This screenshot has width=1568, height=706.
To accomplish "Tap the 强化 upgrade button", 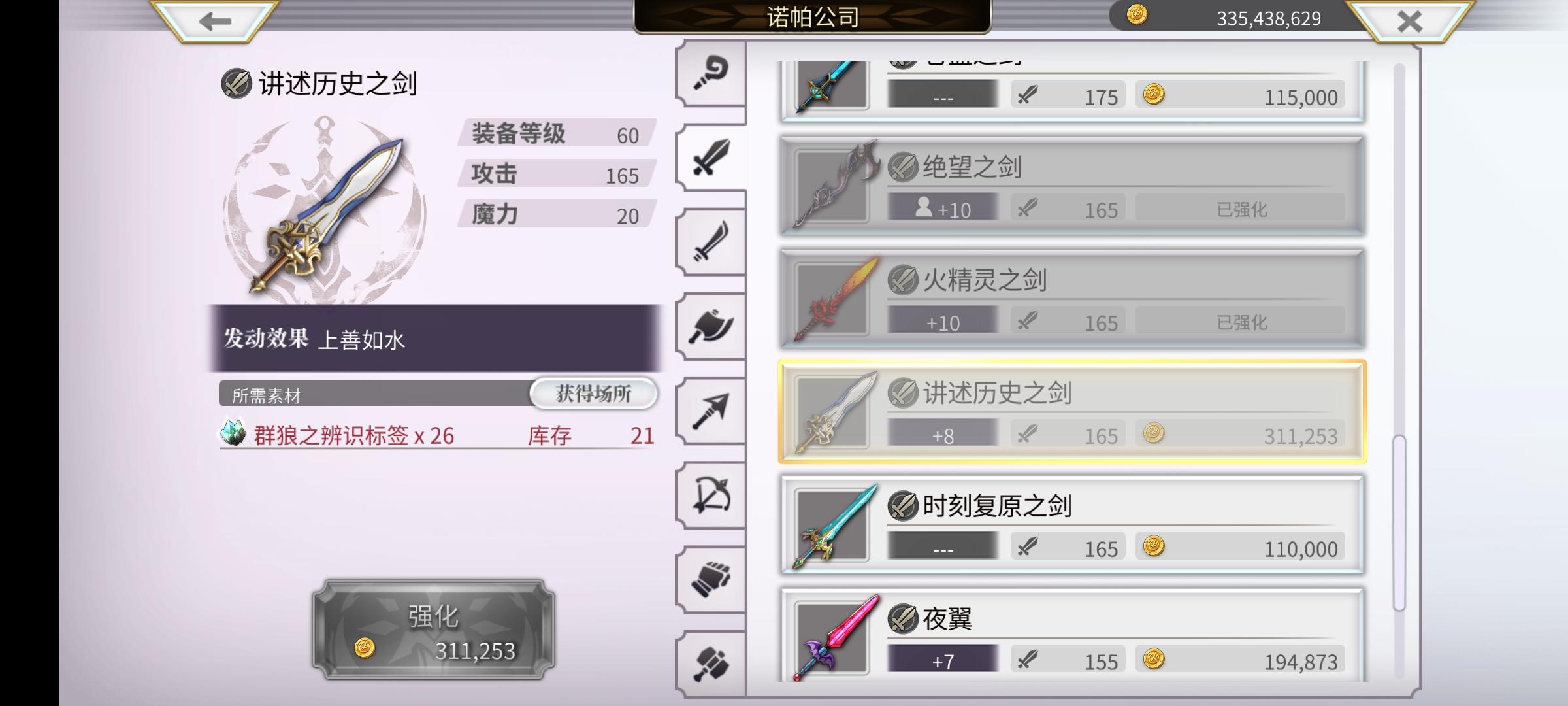I will (x=434, y=630).
